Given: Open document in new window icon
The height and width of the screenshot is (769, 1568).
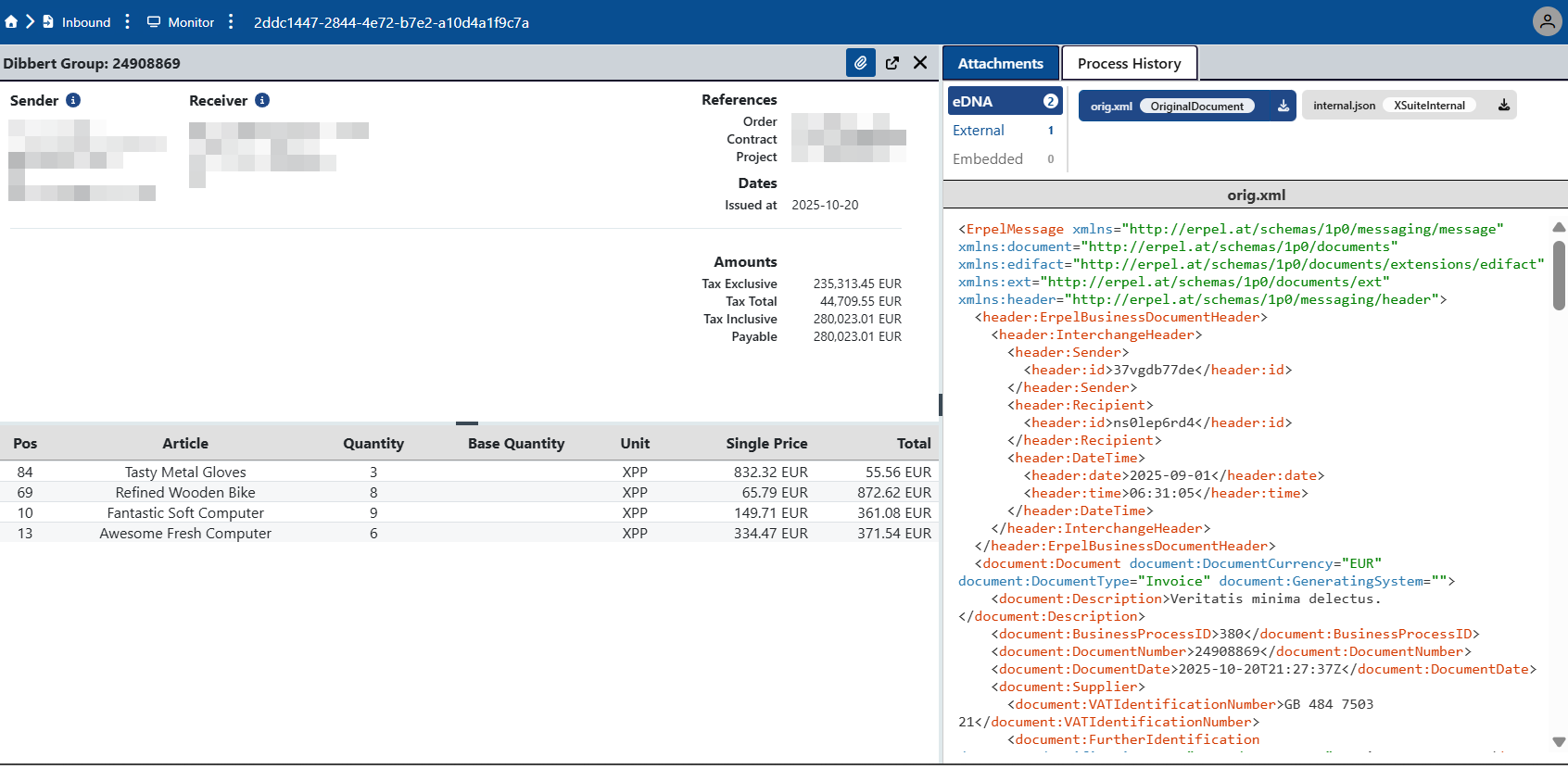Looking at the screenshot, I should 891,63.
